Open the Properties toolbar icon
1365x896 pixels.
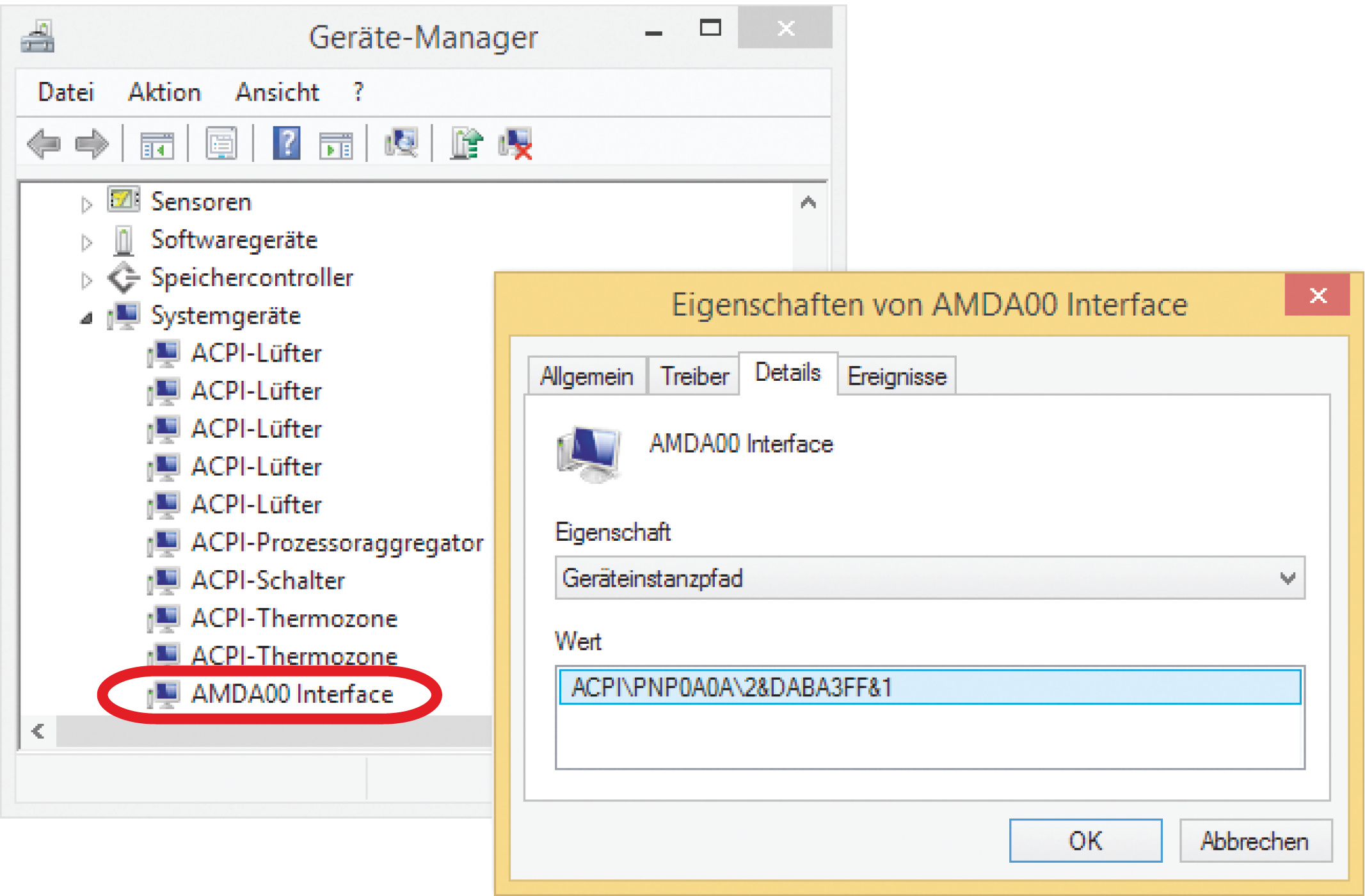221,143
